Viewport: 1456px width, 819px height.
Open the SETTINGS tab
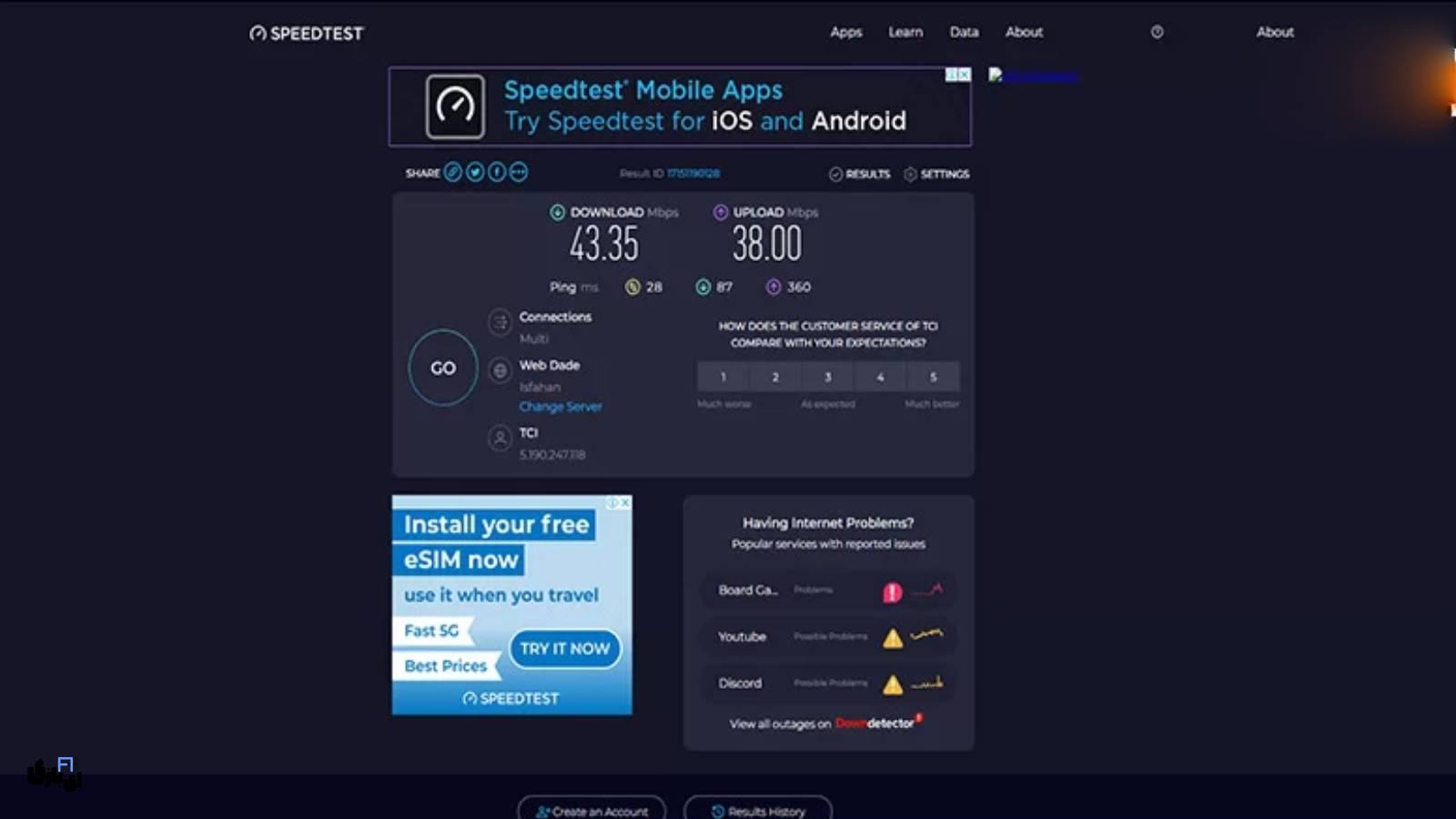coord(936,174)
